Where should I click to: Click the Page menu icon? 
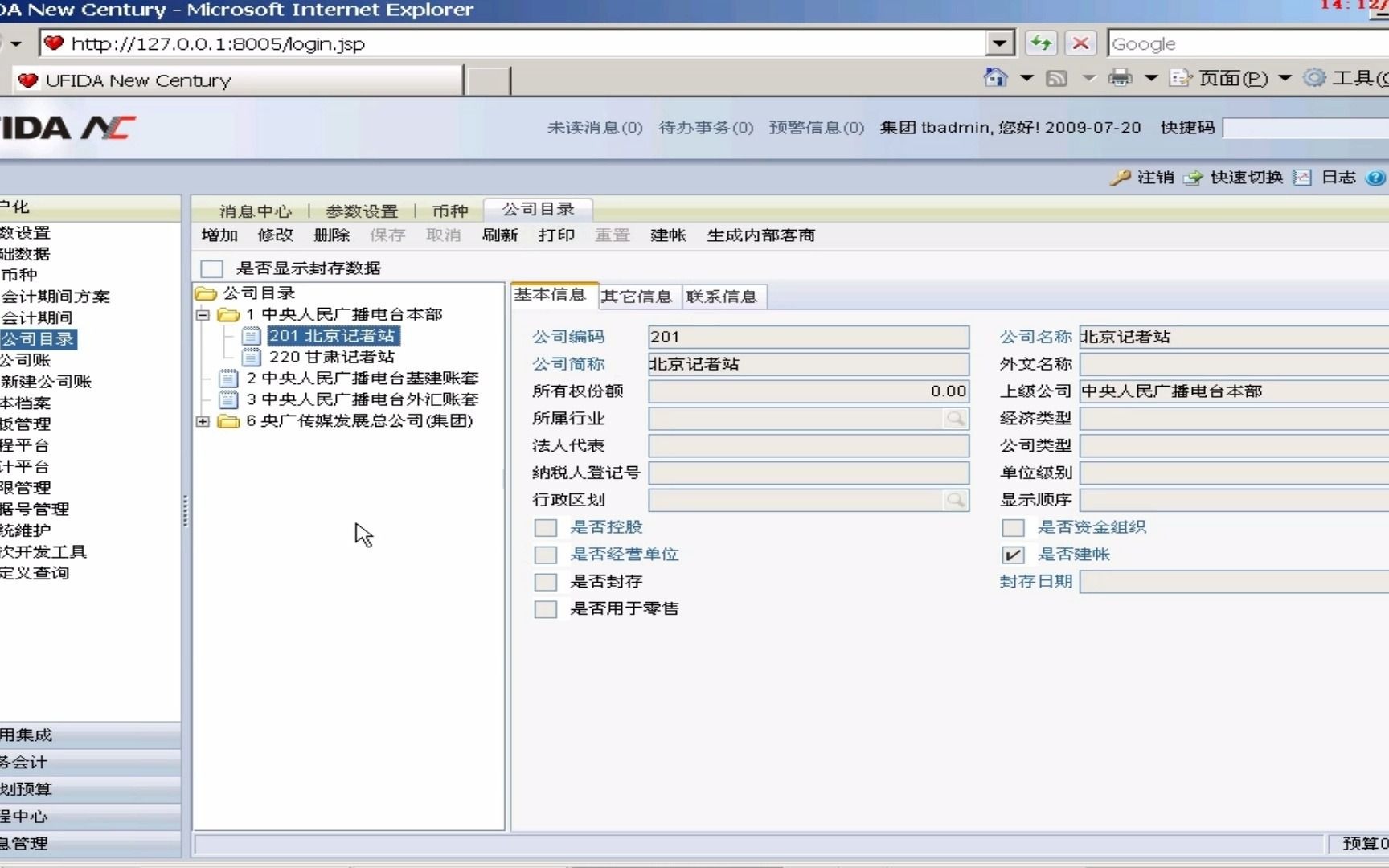[1181, 78]
